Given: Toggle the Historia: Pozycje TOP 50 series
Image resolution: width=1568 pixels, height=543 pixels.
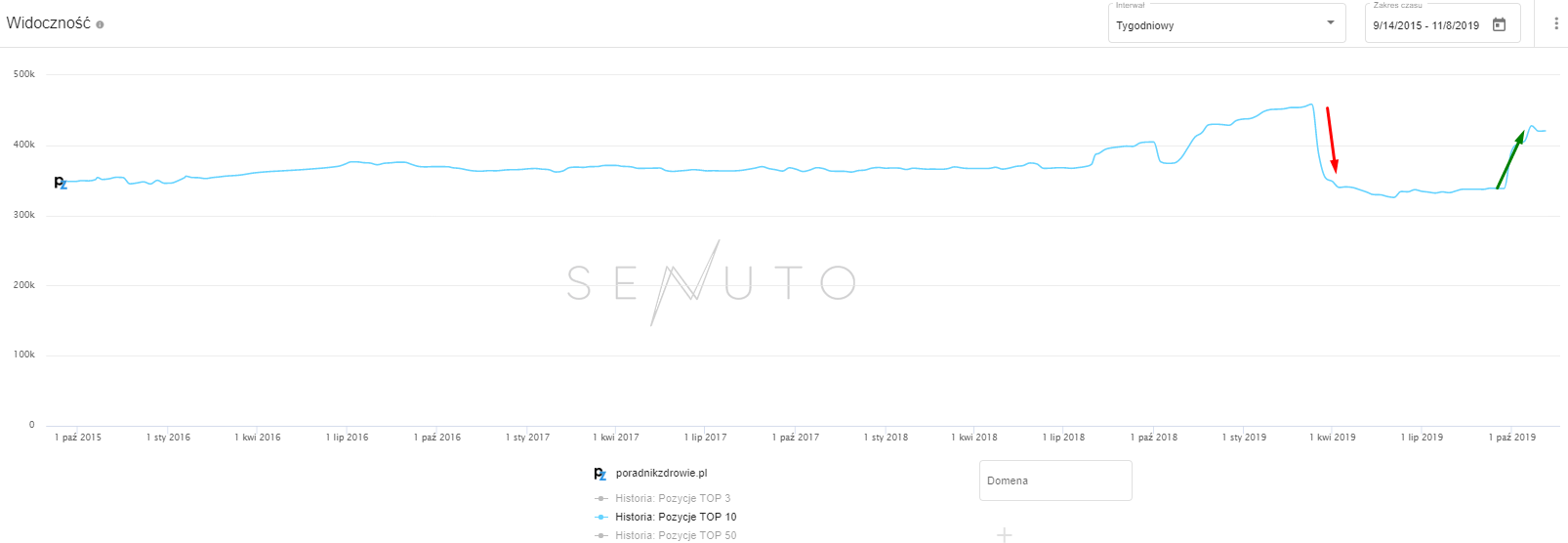Looking at the screenshot, I should click(675, 535).
